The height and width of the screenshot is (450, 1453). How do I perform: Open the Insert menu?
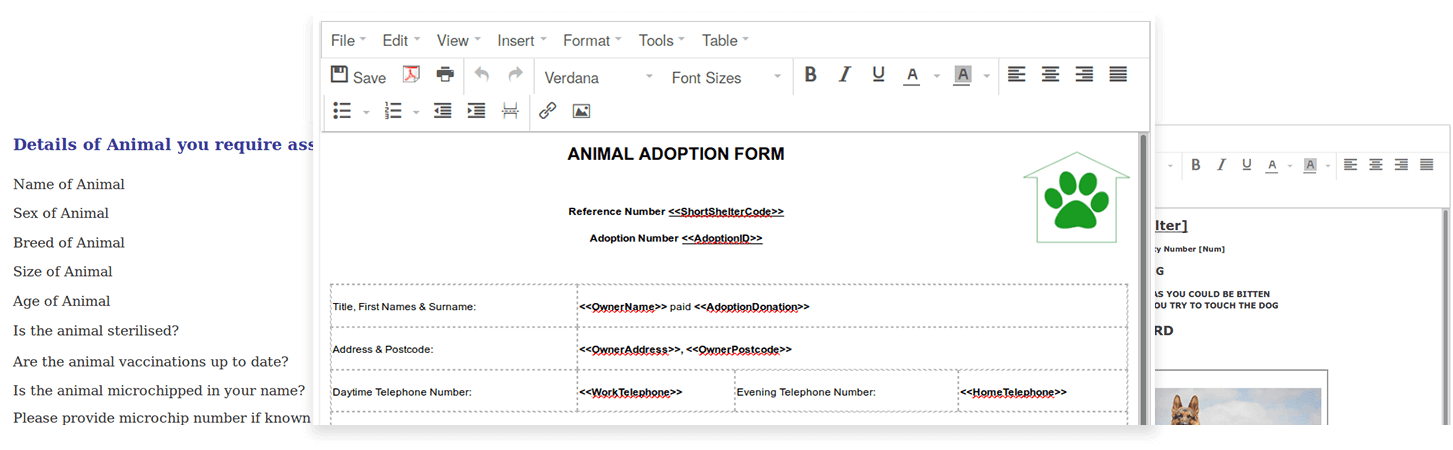point(522,40)
